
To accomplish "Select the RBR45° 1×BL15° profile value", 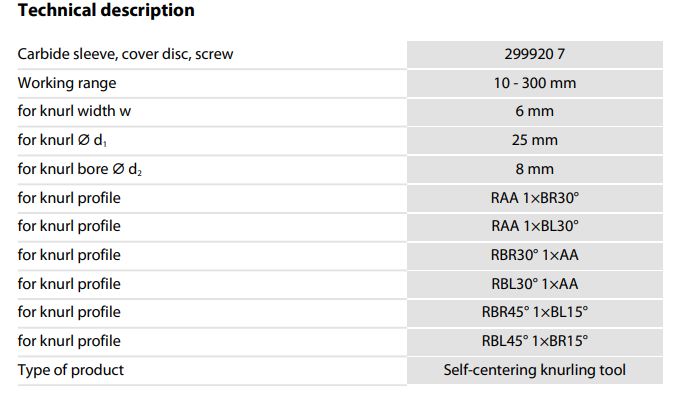I will click(x=534, y=313).
